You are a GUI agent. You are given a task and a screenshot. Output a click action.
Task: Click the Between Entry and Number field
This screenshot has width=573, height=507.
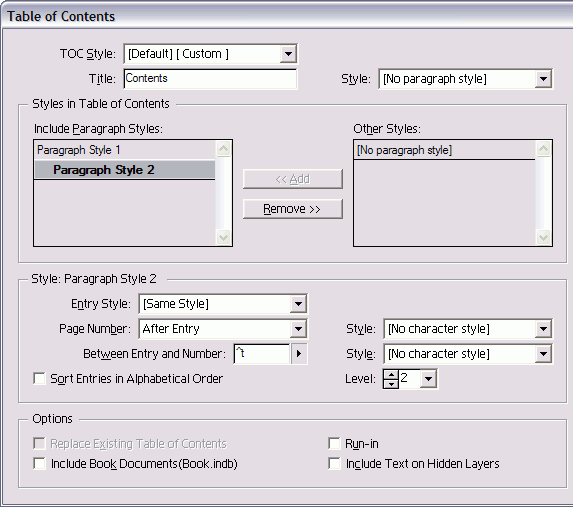[x=262, y=353]
